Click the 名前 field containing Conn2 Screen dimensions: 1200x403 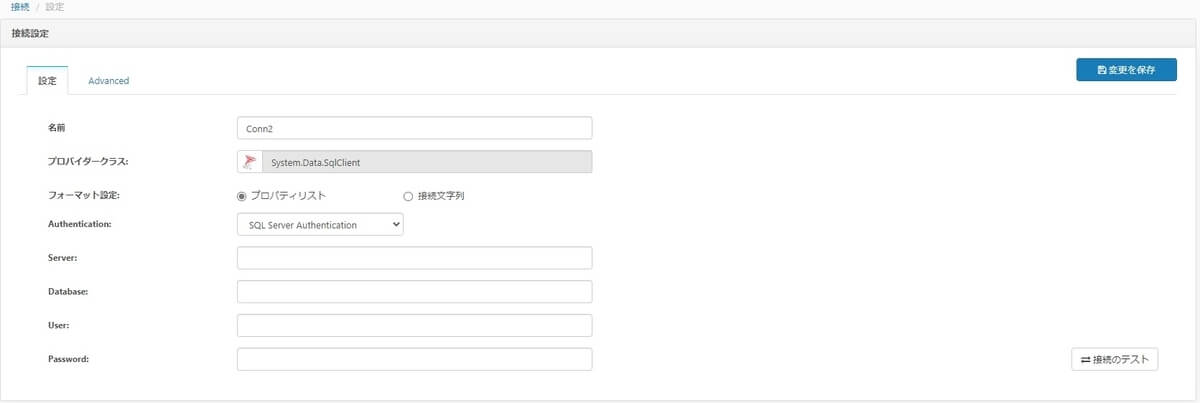pos(414,128)
